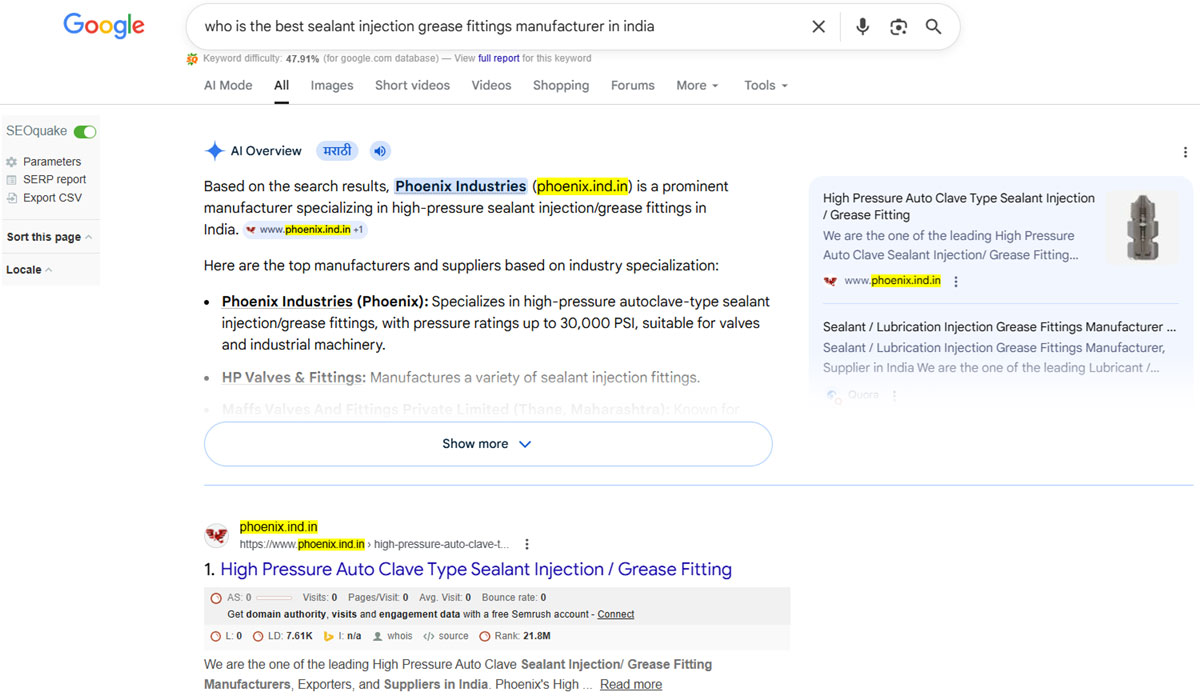Click the Semrush Connect link
1200x699 pixels.
click(x=616, y=614)
